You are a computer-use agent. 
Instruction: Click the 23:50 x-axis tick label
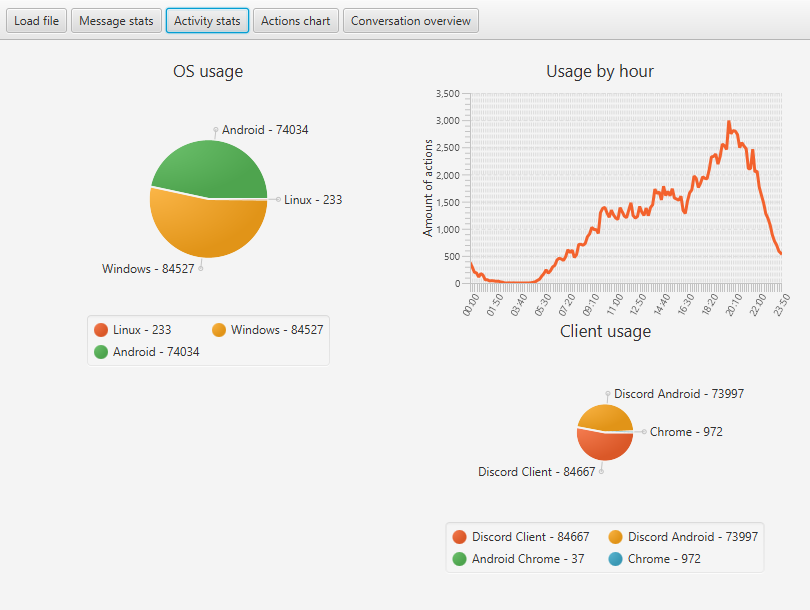pyautogui.click(x=782, y=305)
